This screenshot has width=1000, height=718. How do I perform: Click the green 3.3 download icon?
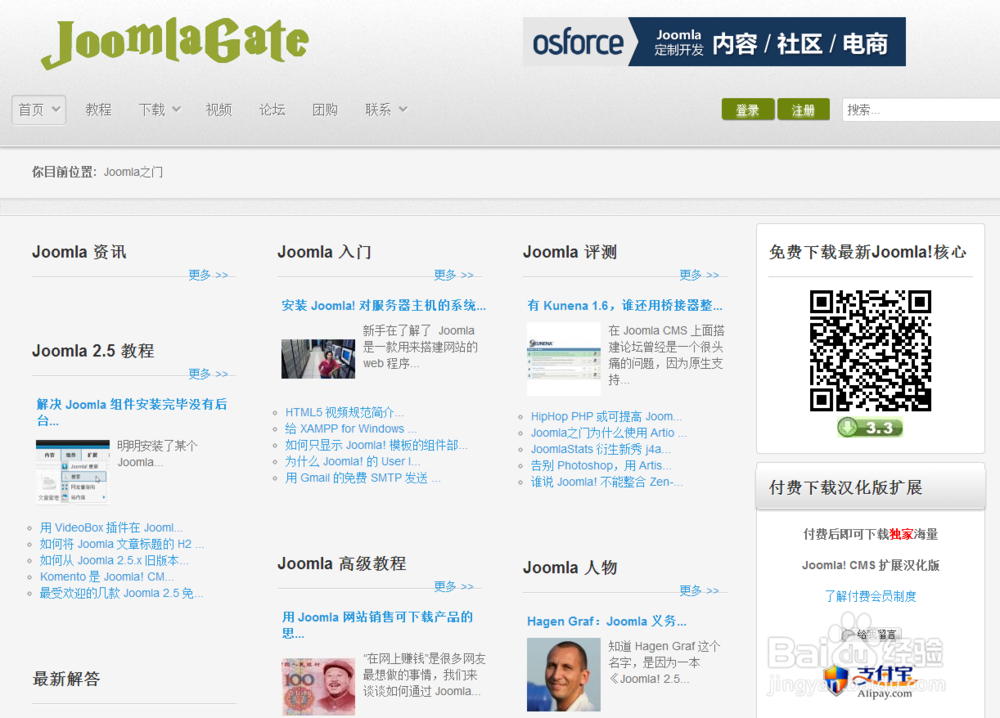click(871, 427)
